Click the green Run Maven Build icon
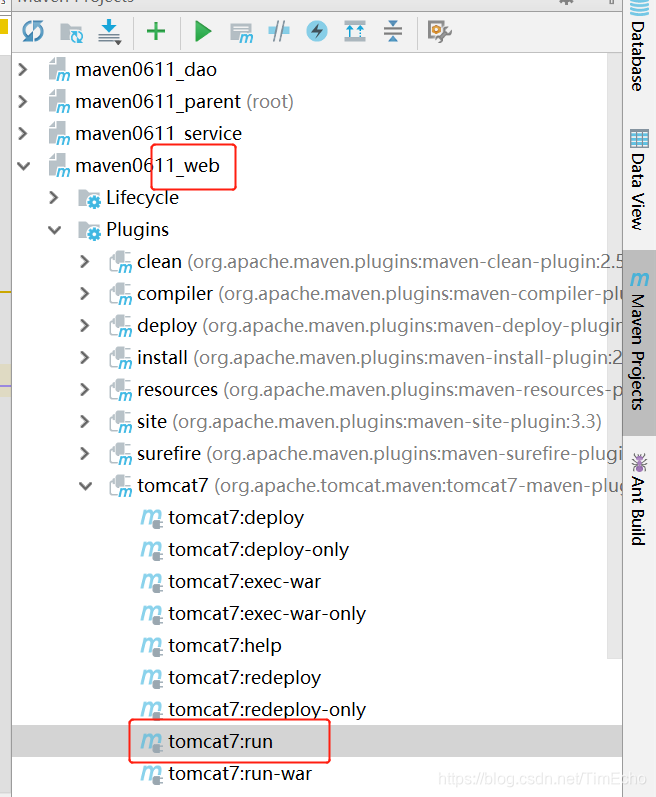This screenshot has height=797, width=656. (203, 32)
